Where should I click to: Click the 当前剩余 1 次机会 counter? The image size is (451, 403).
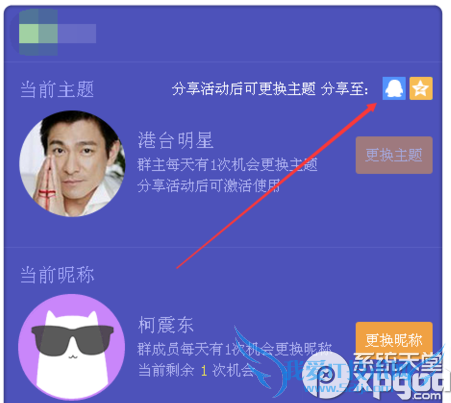(196, 370)
